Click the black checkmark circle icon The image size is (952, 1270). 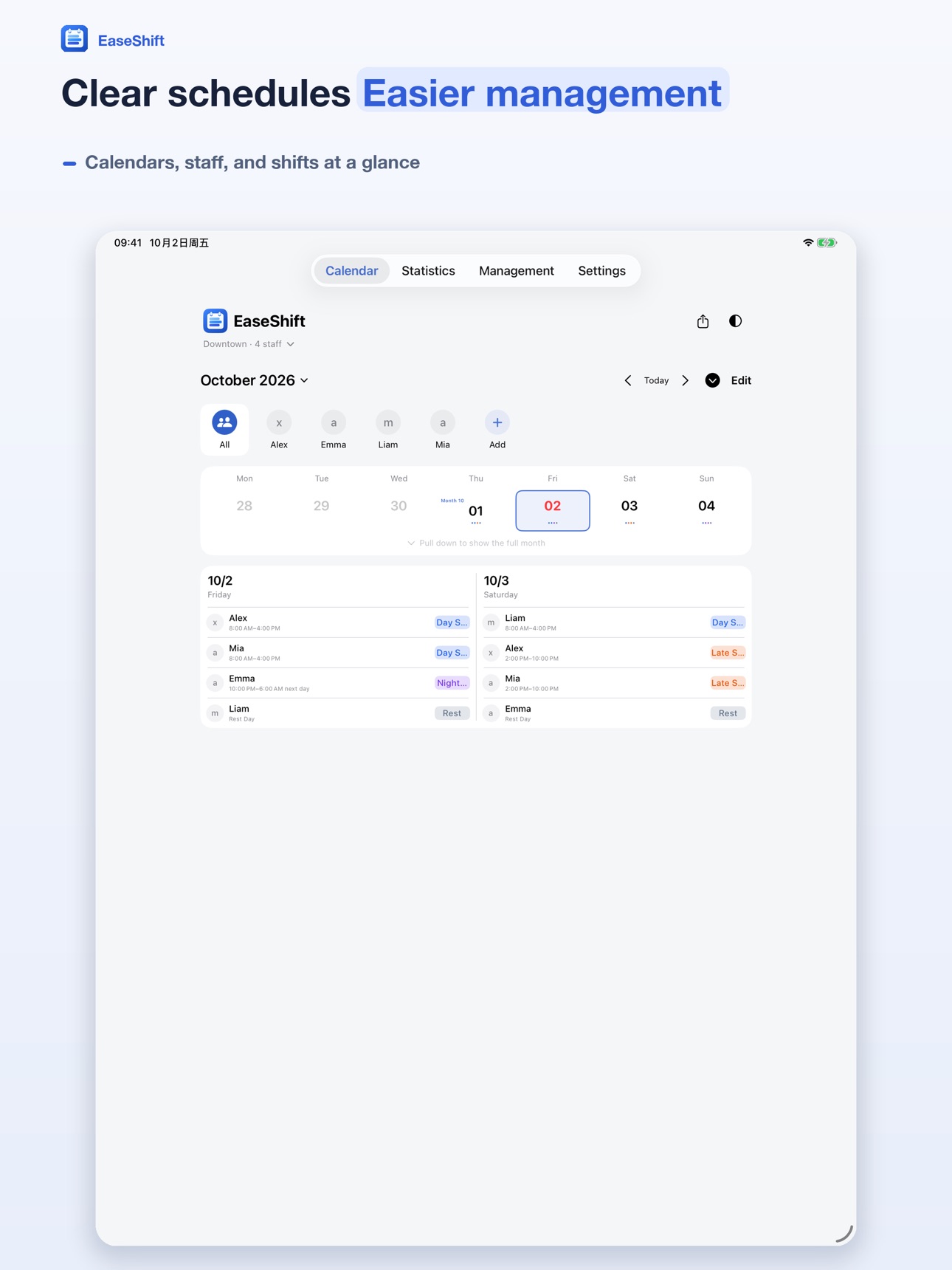(x=712, y=380)
